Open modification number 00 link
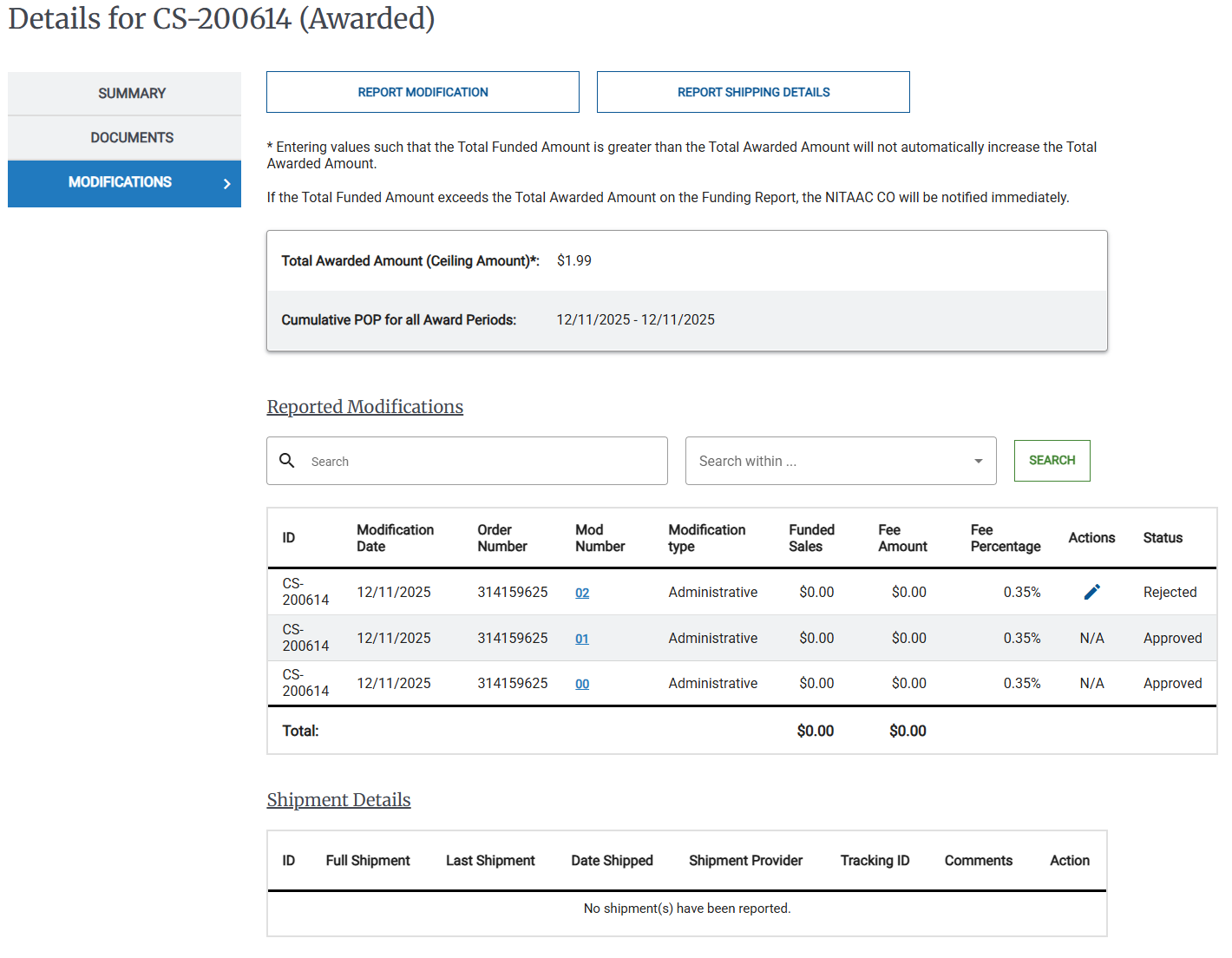The image size is (1232, 958). coord(582,684)
